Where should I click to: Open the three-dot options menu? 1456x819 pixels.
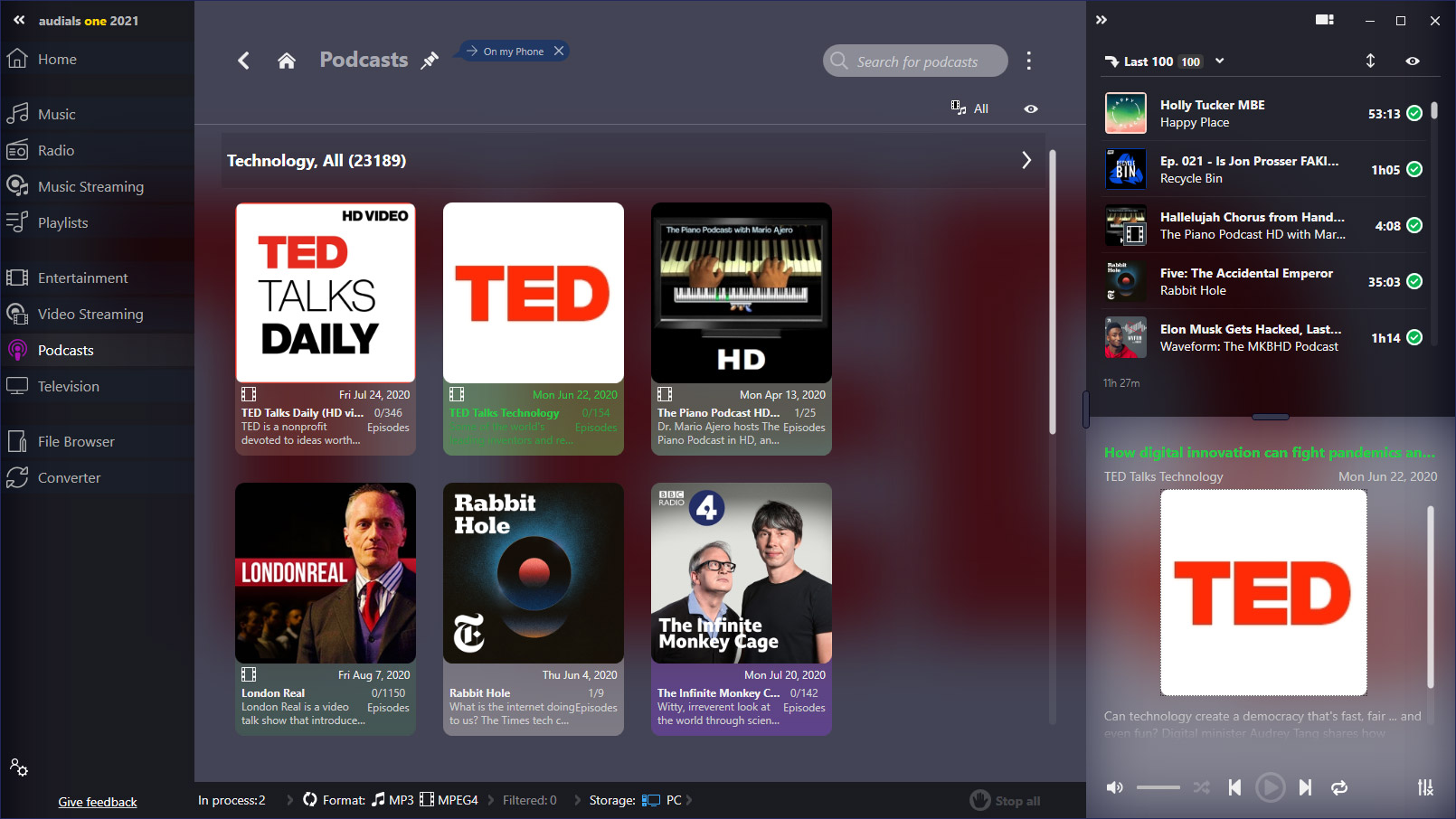pyautogui.click(x=1028, y=61)
